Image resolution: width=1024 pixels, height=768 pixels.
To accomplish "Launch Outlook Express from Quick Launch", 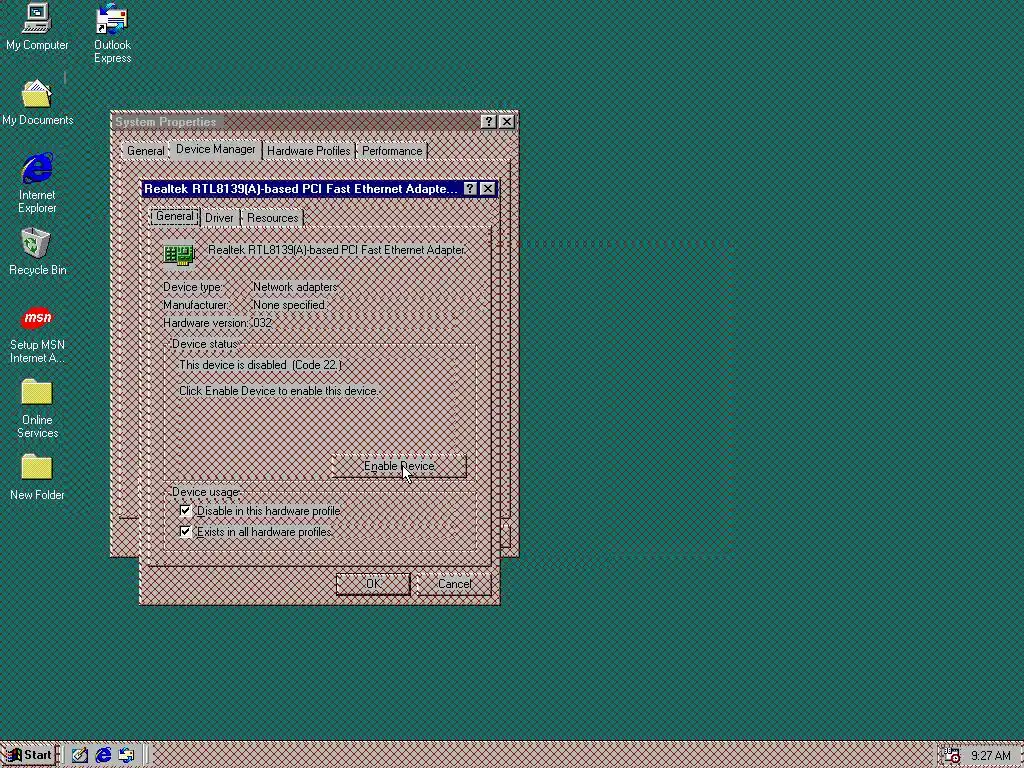I will pos(126,756).
